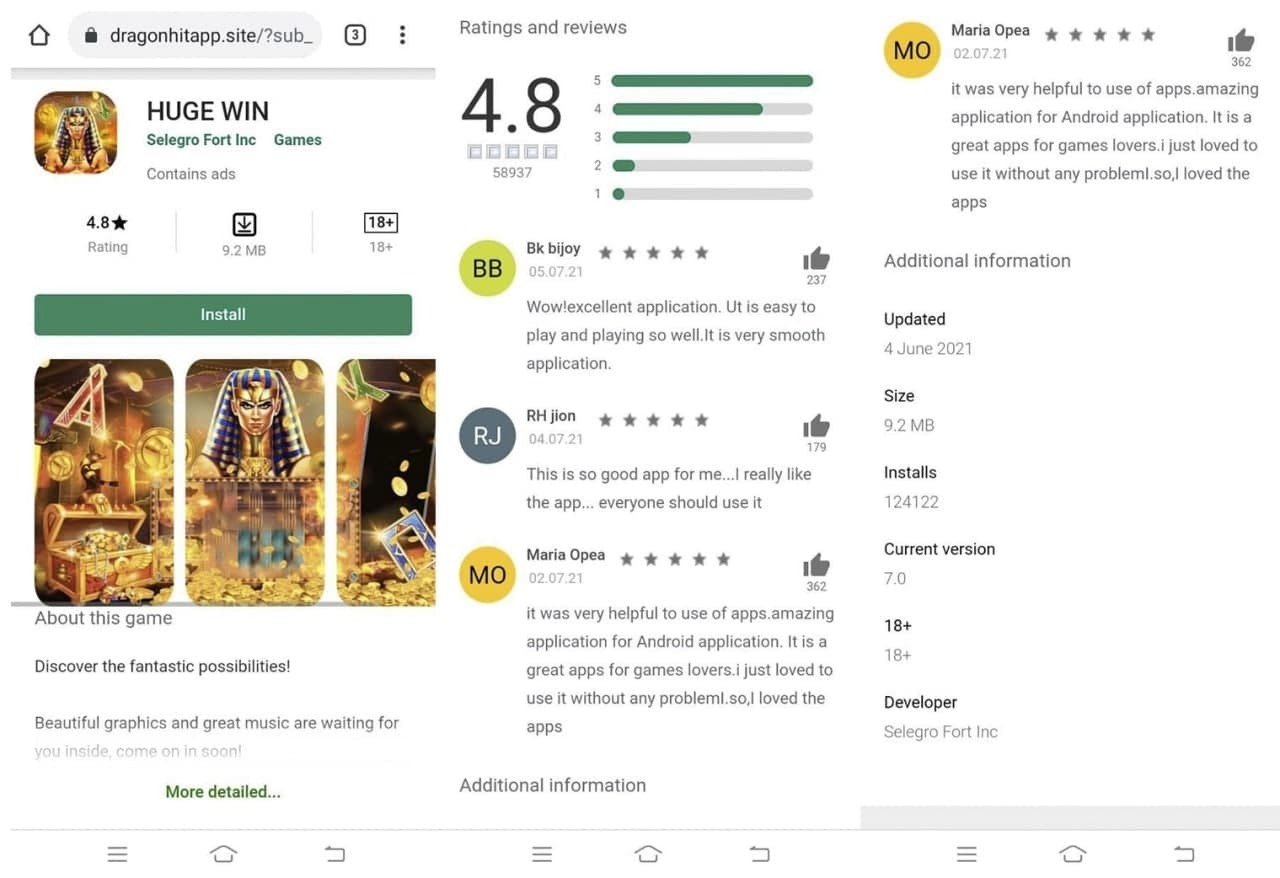Open the pharaoh screenshot thumbnail
This screenshot has width=1280, height=878.
[x=255, y=482]
